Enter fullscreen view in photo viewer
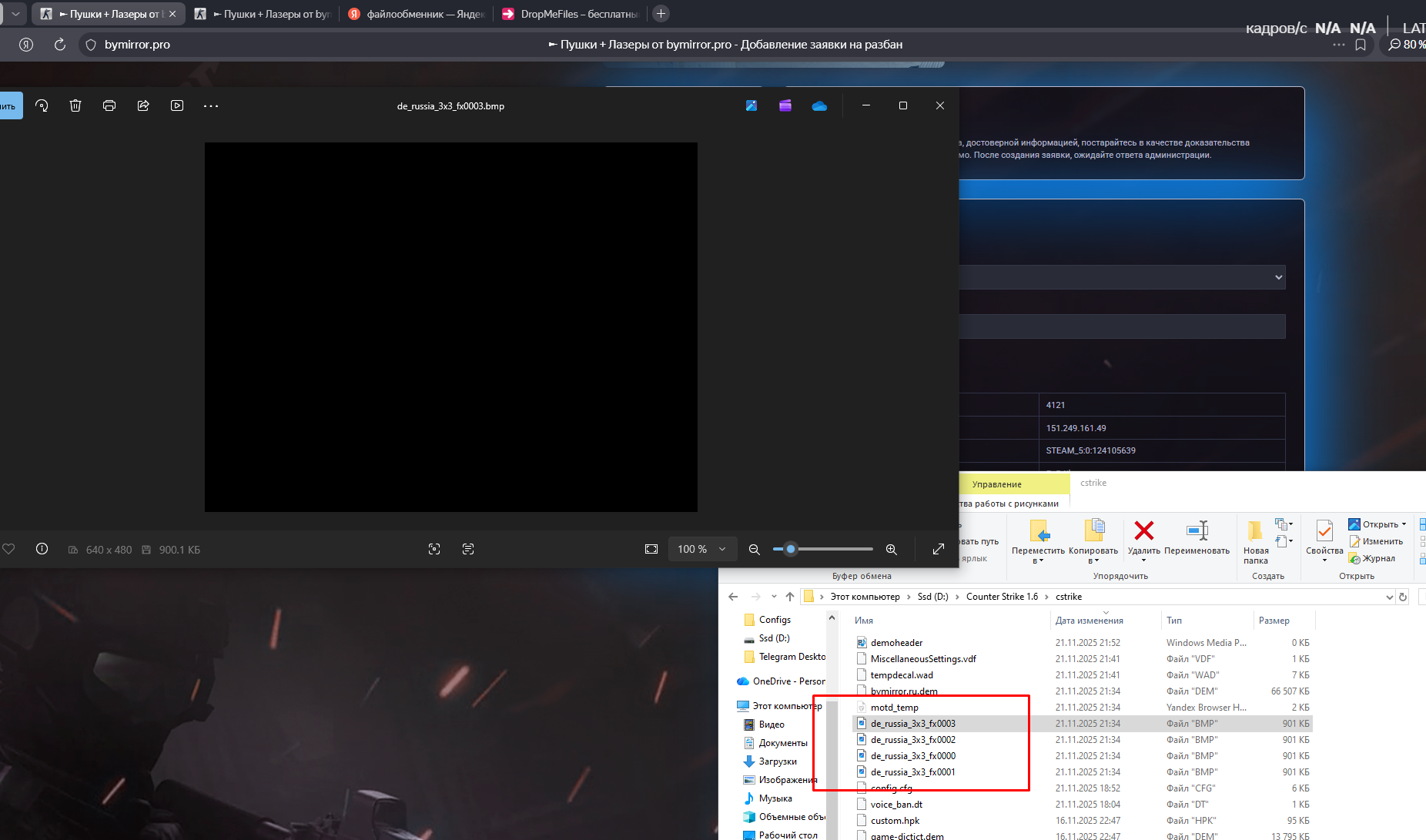 [x=938, y=549]
